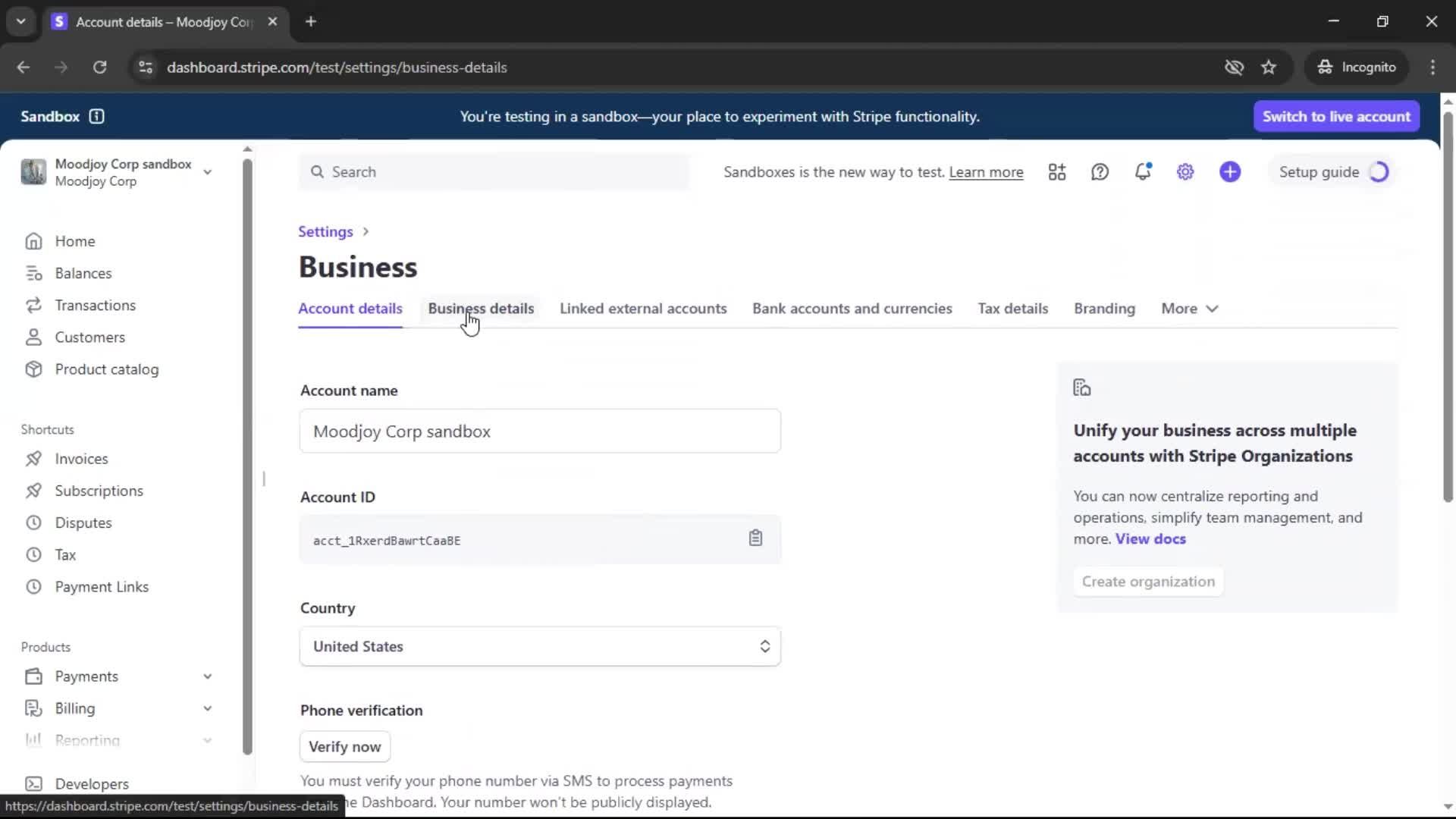1456x819 pixels.
Task: Open the Settings gear icon
Action: point(1185,172)
